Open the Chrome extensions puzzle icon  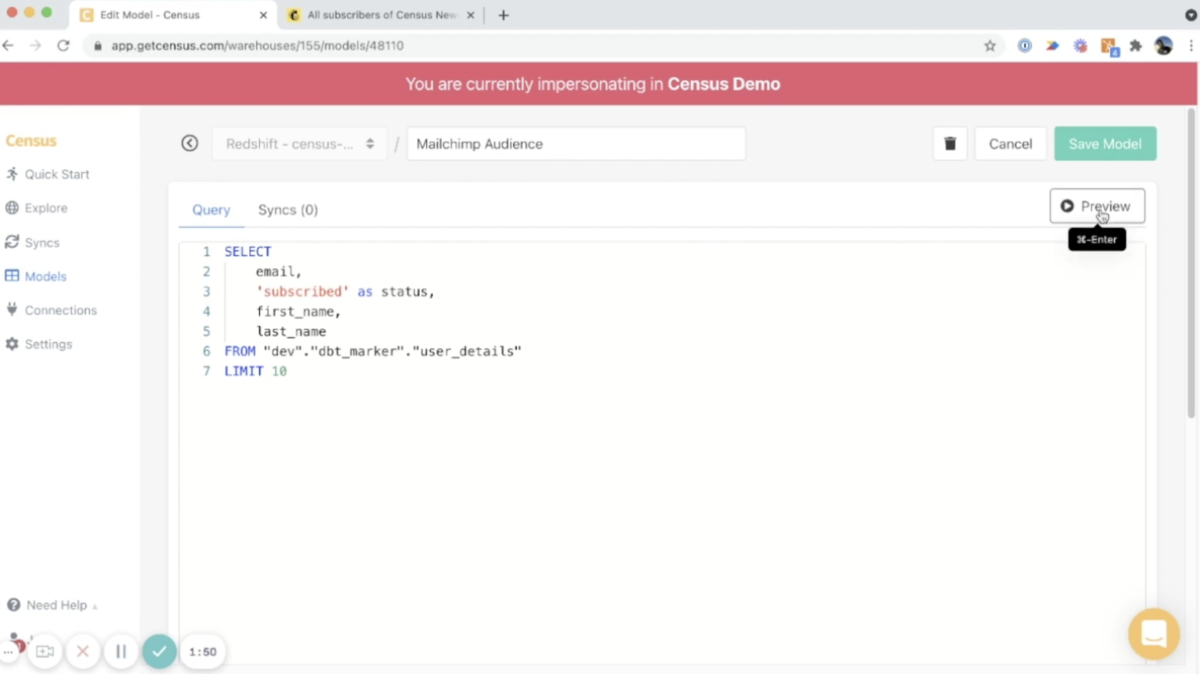click(x=1136, y=45)
